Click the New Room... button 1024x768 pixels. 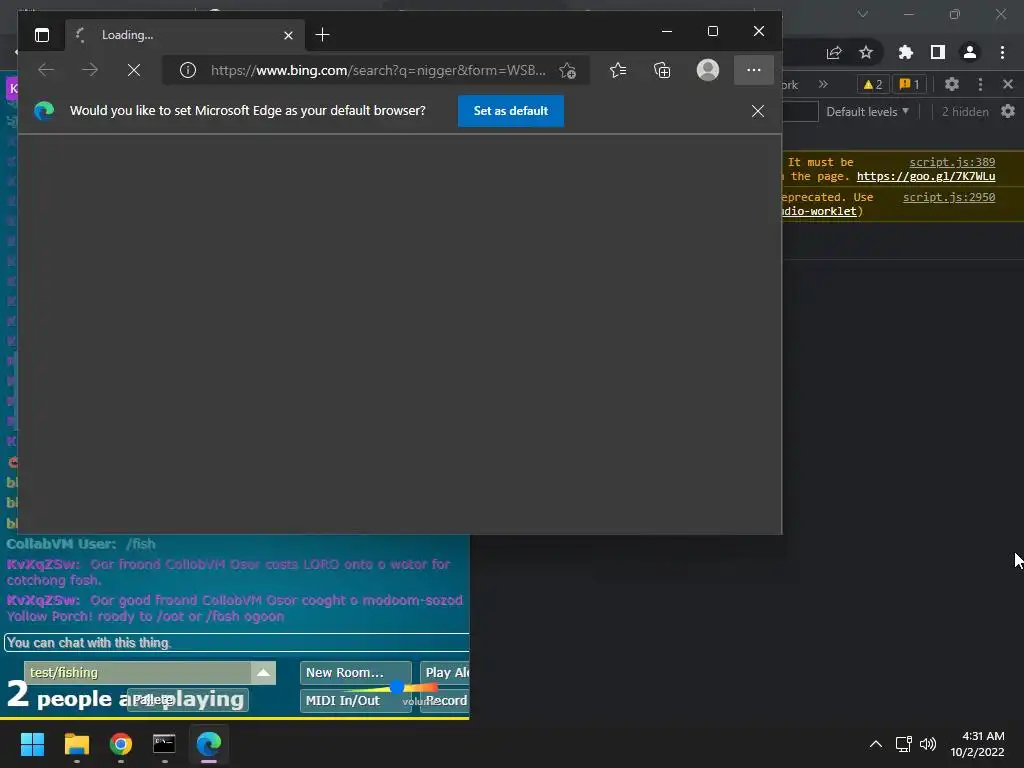(x=356, y=673)
